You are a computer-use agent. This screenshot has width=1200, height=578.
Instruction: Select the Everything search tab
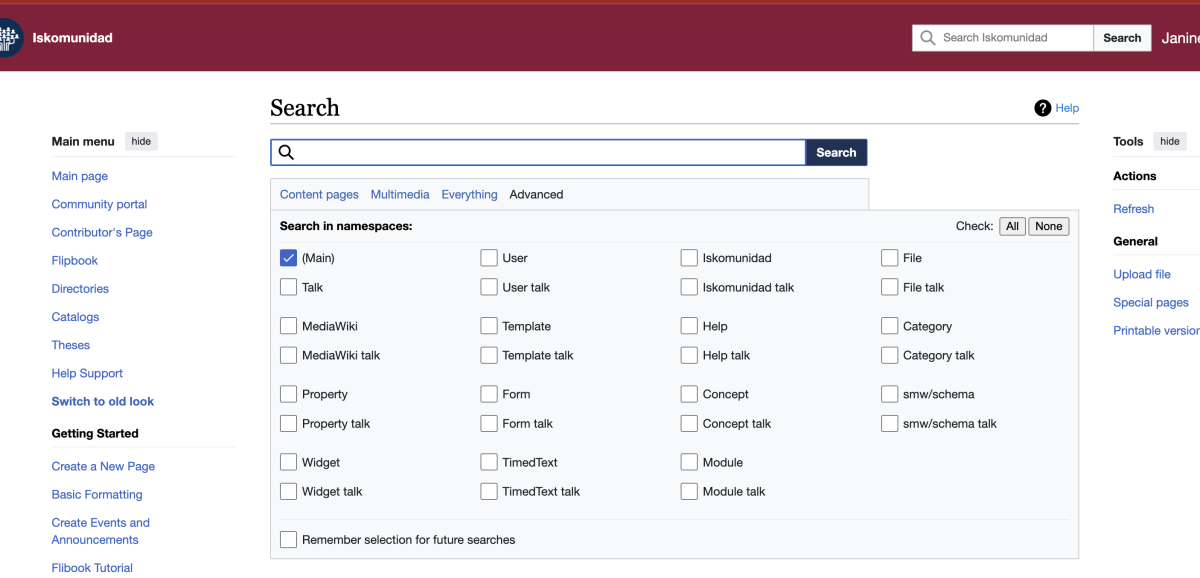tap(469, 195)
